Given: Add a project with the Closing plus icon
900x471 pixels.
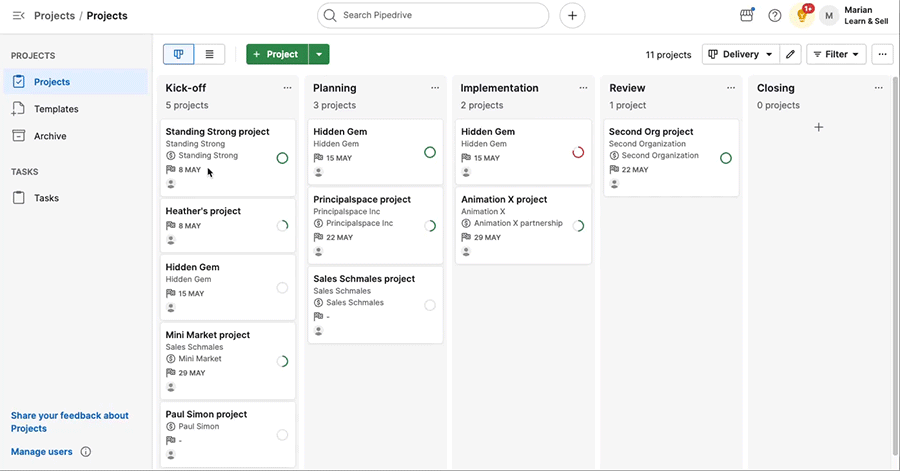Looking at the screenshot, I should coord(818,127).
